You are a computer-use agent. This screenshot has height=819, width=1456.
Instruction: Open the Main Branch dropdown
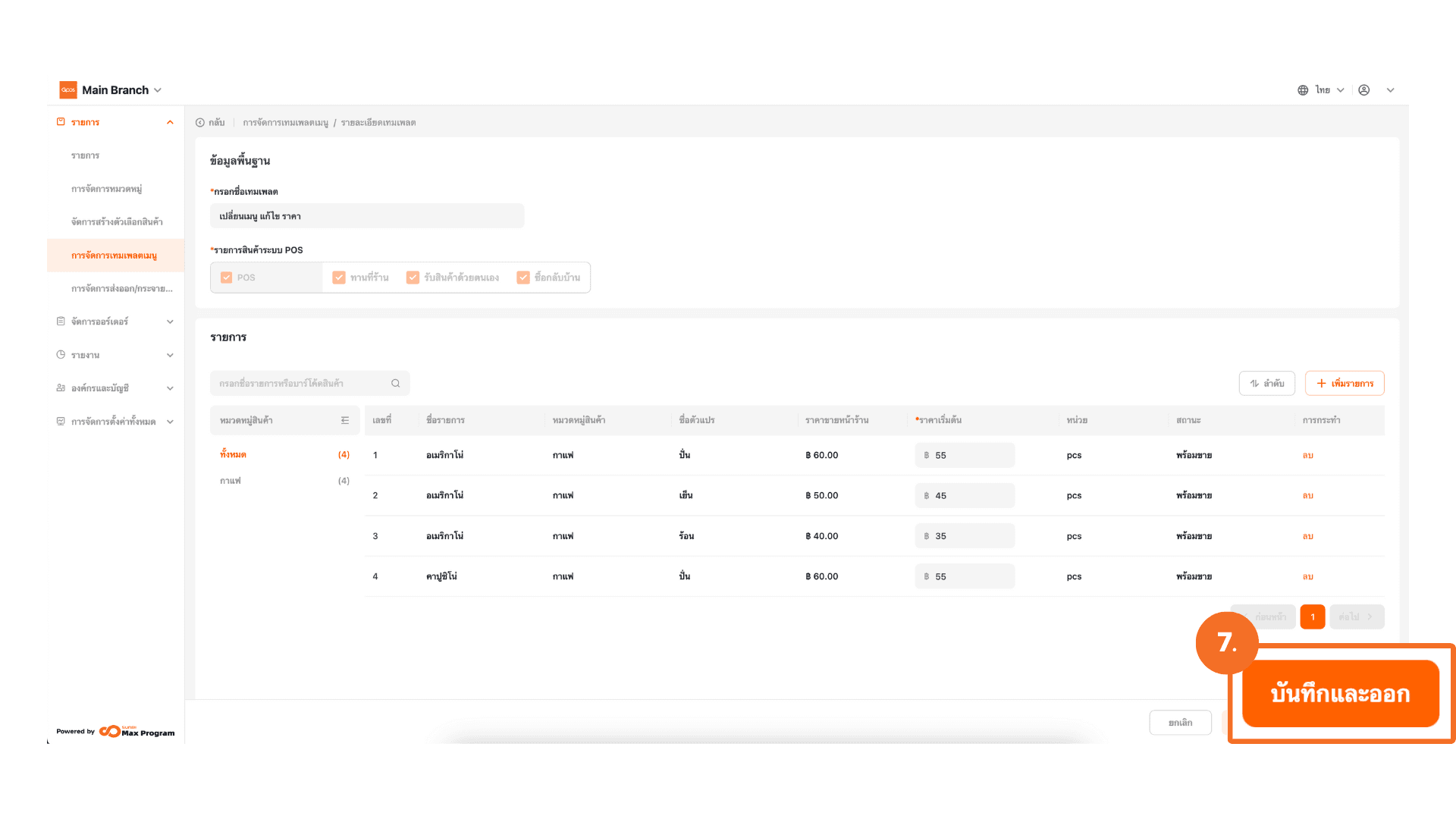tap(121, 90)
